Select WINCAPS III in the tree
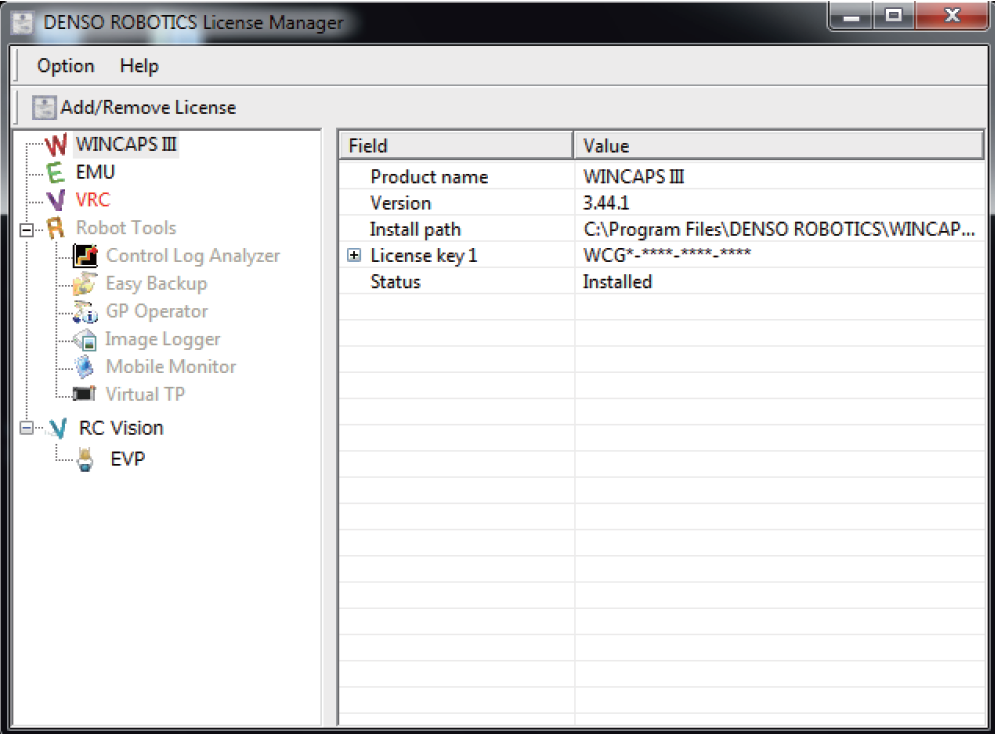 [126, 145]
